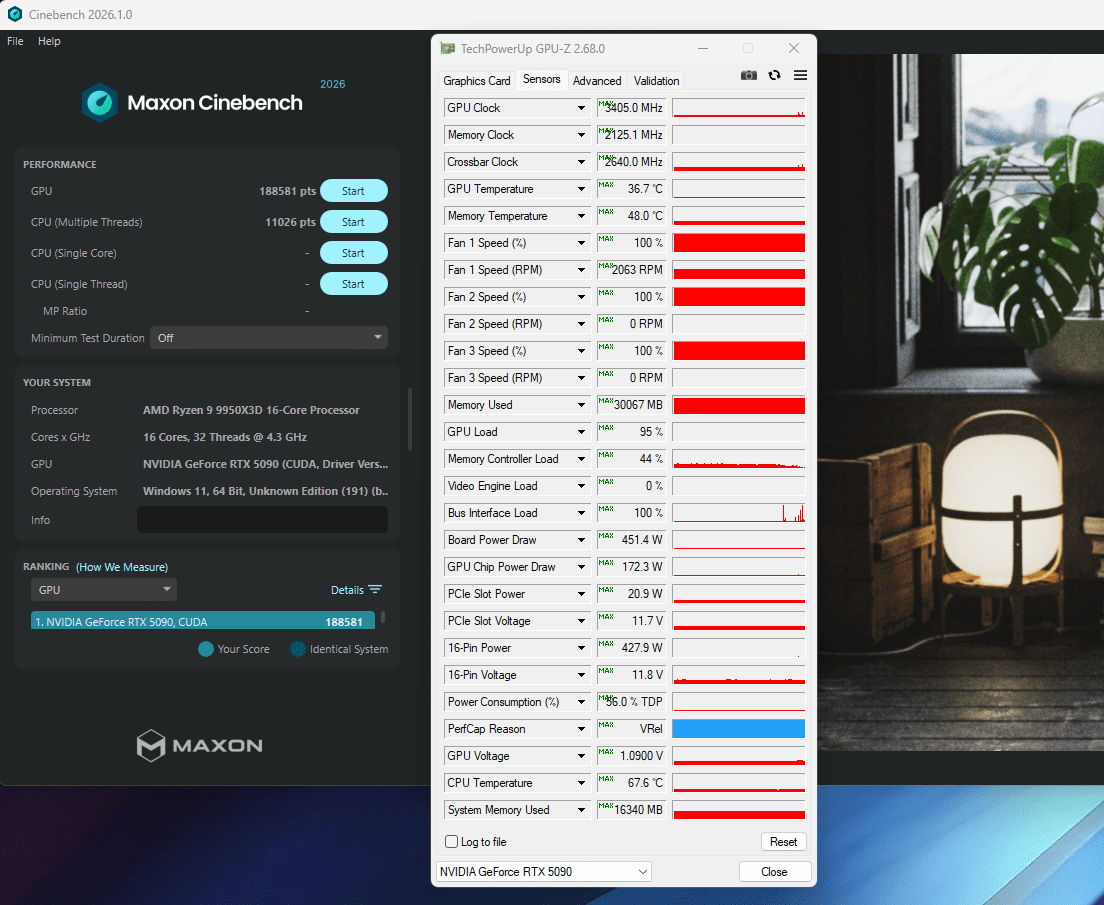This screenshot has height=905, width=1104.
Task: Click the Cinebench logo in title bar
Action: [x=14, y=14]
